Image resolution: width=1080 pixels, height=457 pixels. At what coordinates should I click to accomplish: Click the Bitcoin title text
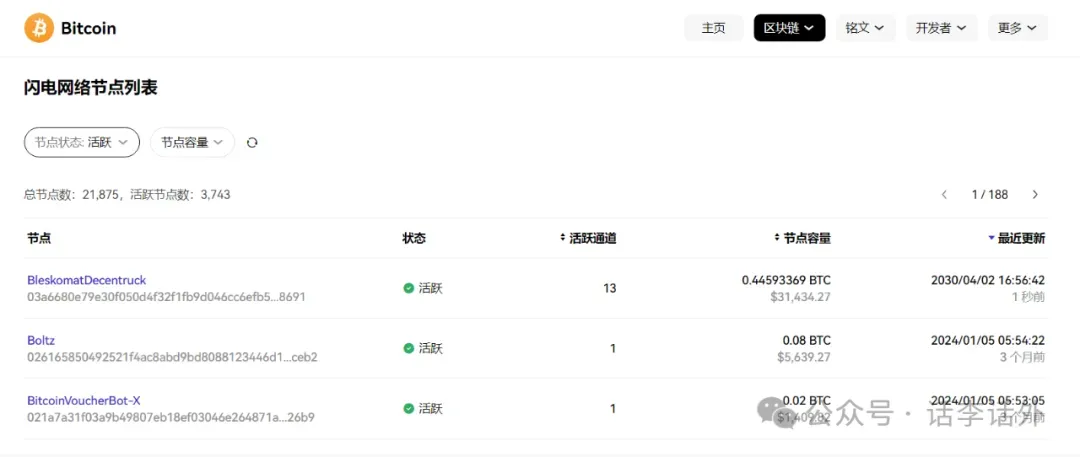pos(88,28)
